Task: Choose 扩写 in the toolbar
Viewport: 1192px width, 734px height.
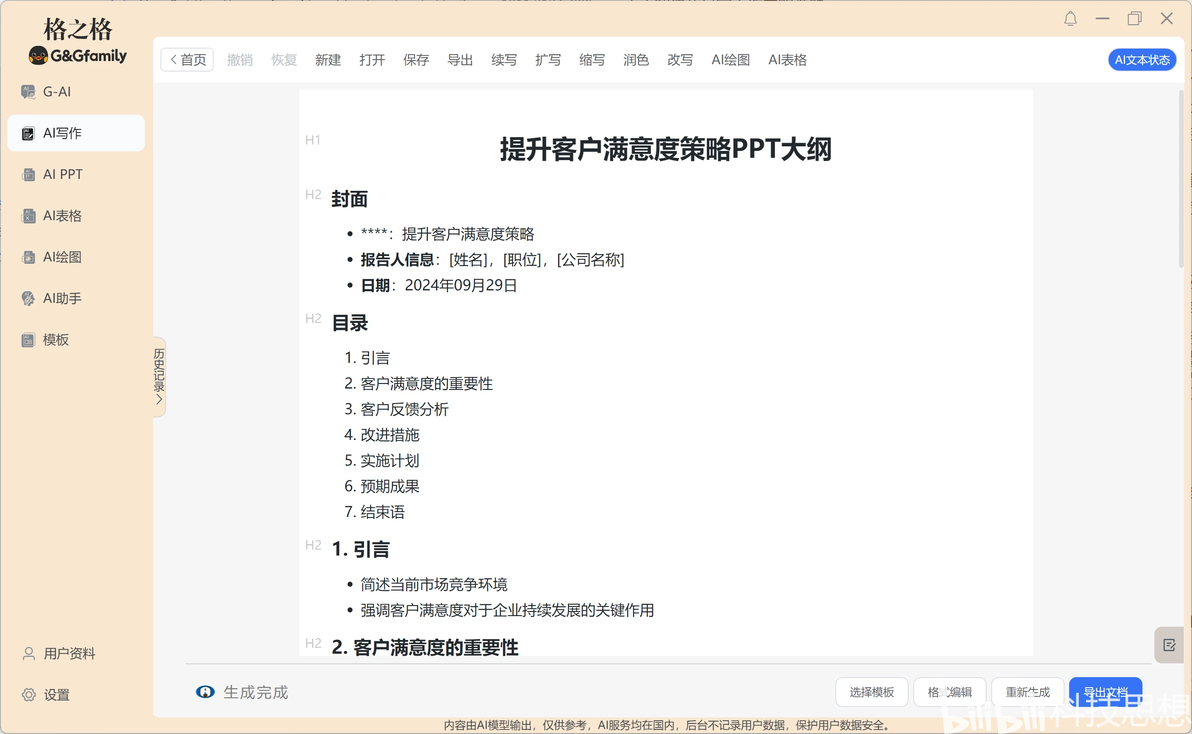Action: tap(548, 60)
